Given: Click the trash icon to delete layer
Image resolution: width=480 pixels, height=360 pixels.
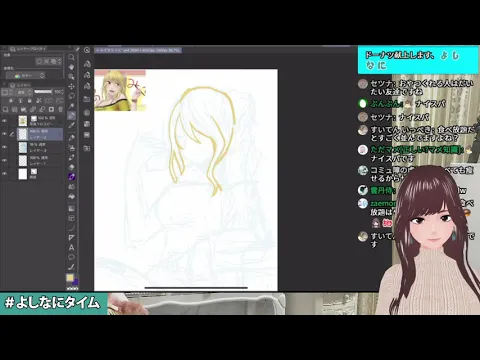Looking at the screenshot, I should tap(60, 109).
